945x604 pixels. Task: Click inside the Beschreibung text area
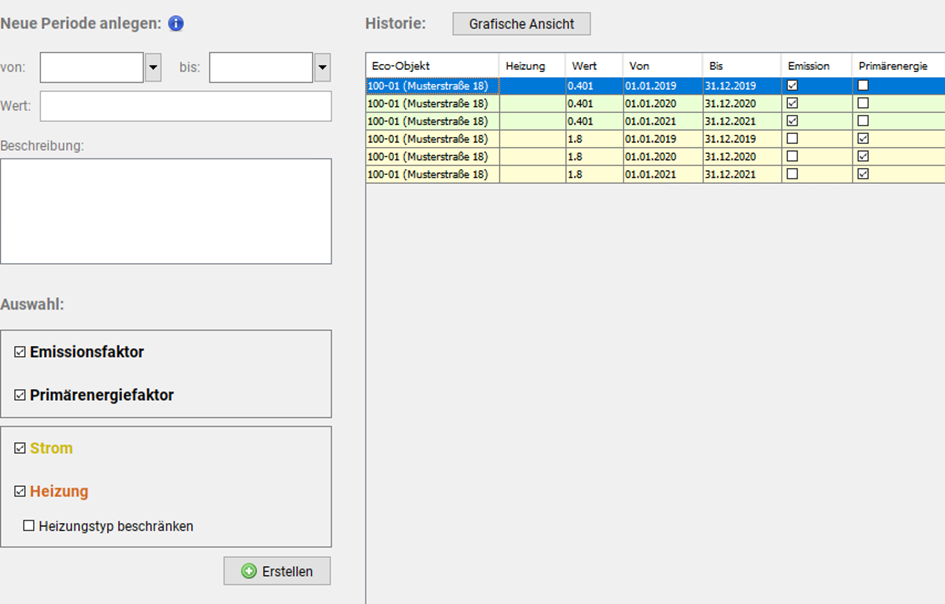[x=166, y=211]
